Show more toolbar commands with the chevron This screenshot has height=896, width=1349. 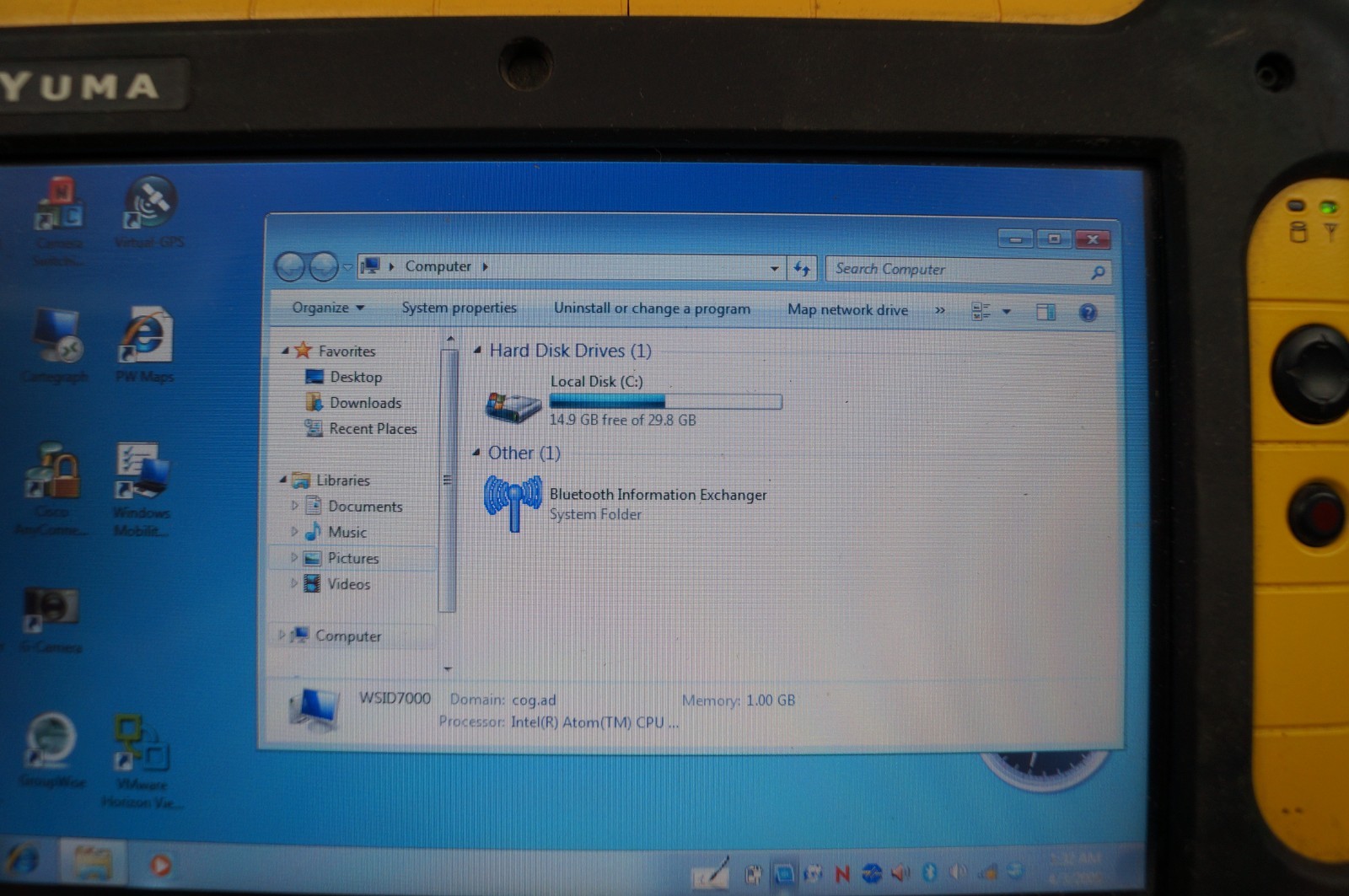(939, 310)
